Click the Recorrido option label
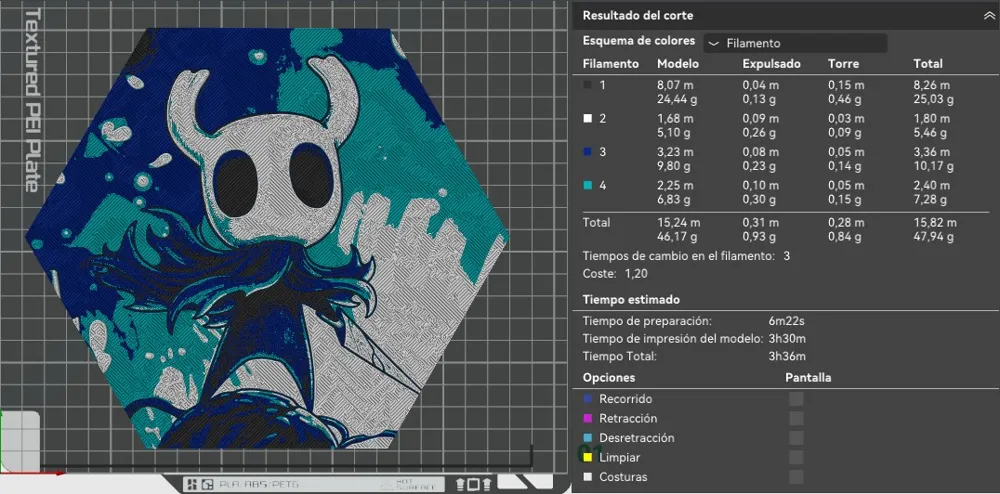Image resolution: width=1000 pixels, height=494 pixels. coord(626,399)
